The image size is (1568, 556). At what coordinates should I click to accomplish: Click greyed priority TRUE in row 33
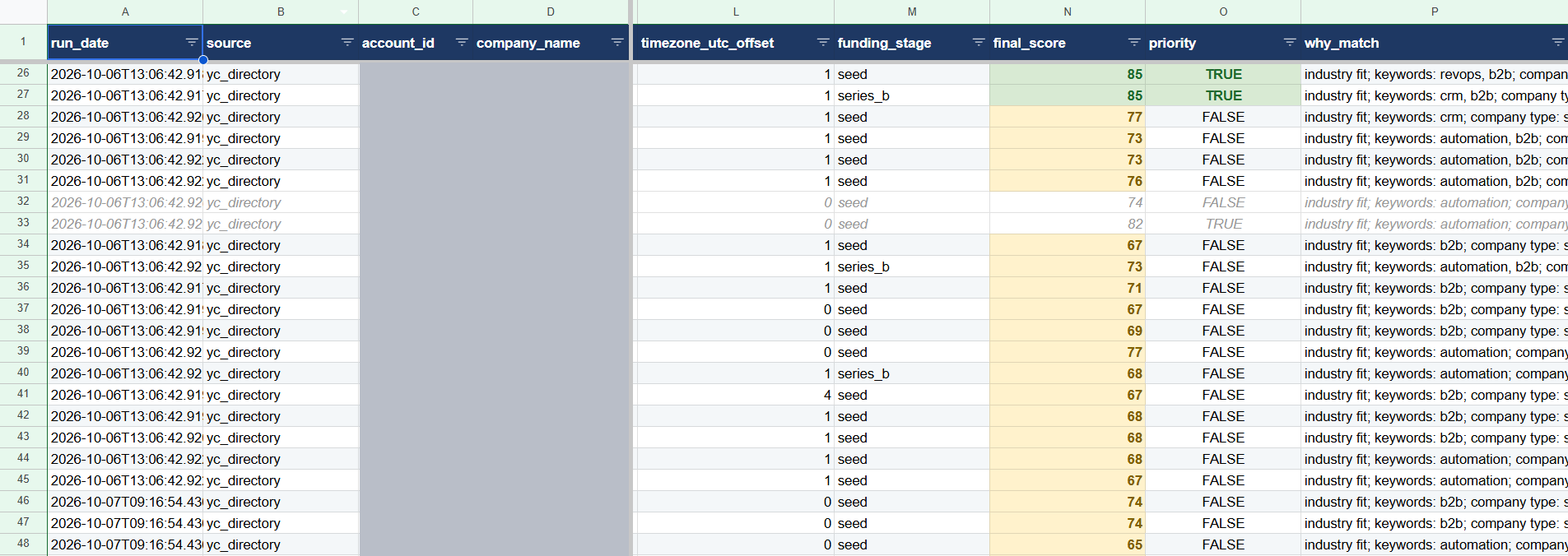[x=1223, y=224]
